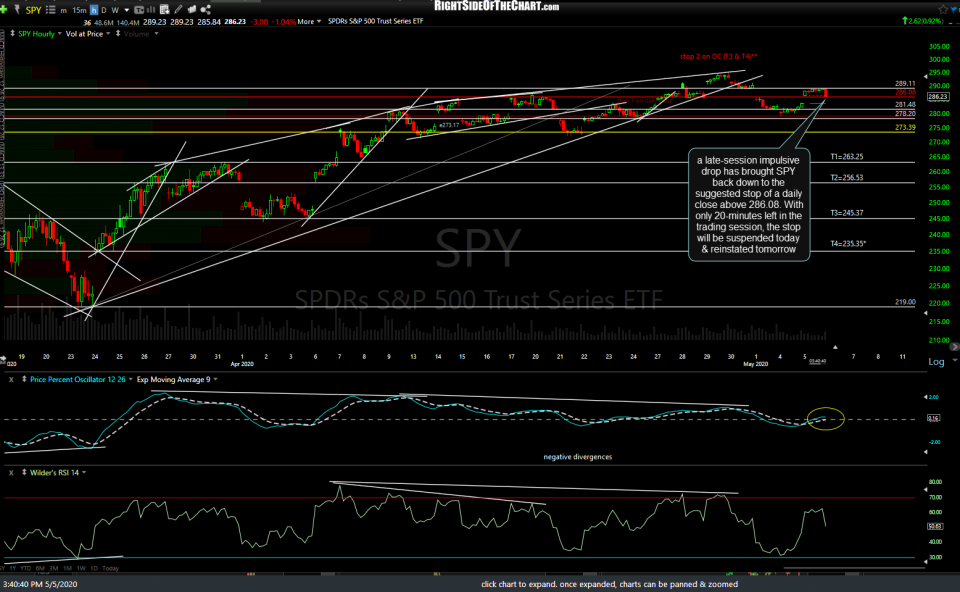The image size is (960, 592).
Task: Toggle the Vol at Price overlay
Action: click(x=84, y=33)
